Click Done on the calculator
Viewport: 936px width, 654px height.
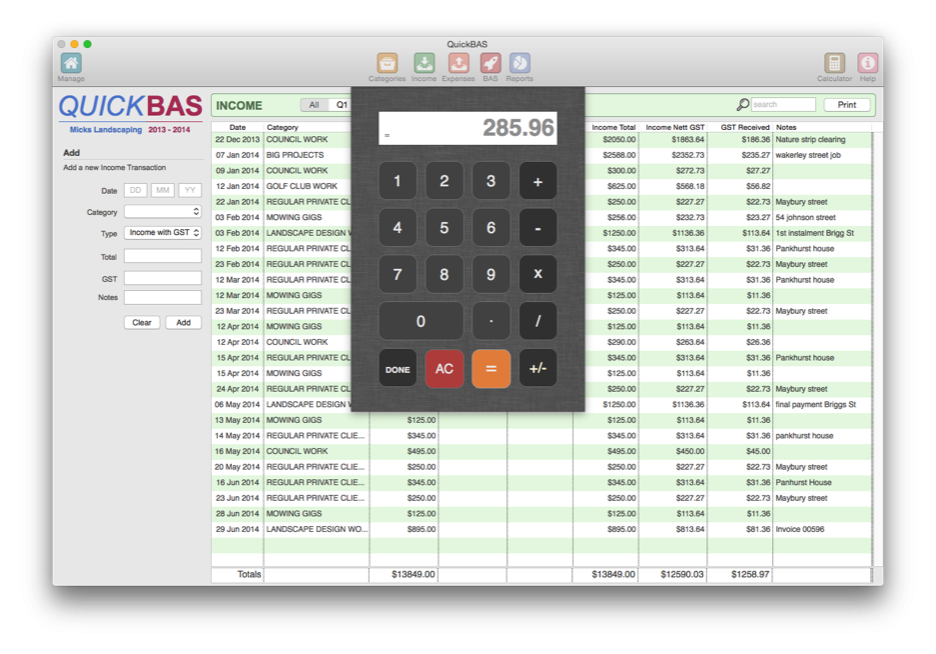[397, 368]
